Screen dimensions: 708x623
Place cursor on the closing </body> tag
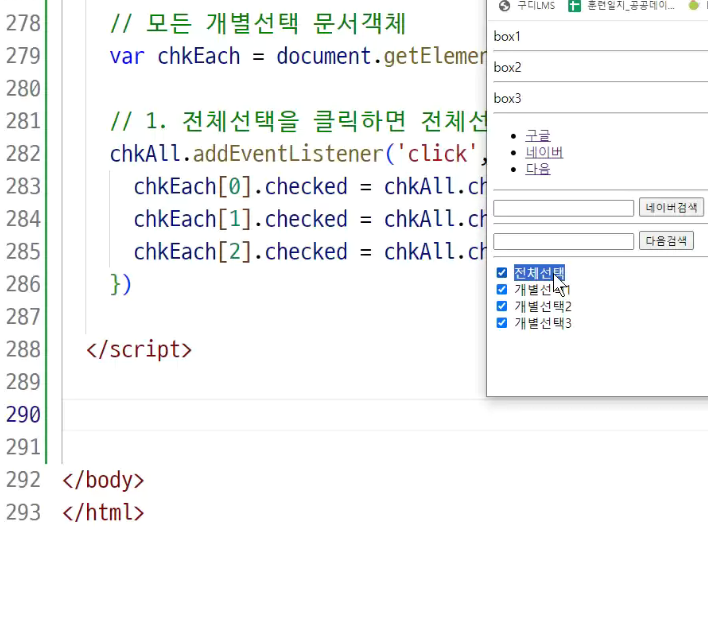click(103, 480)
